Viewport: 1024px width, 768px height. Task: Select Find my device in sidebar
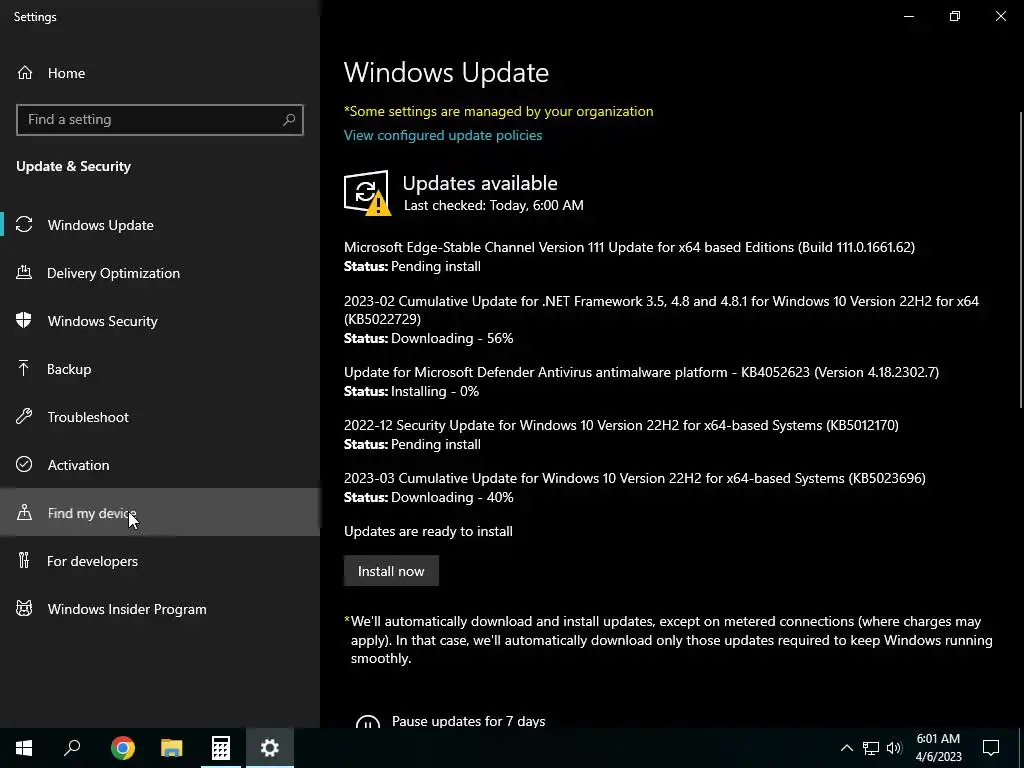tap(160, 513)
